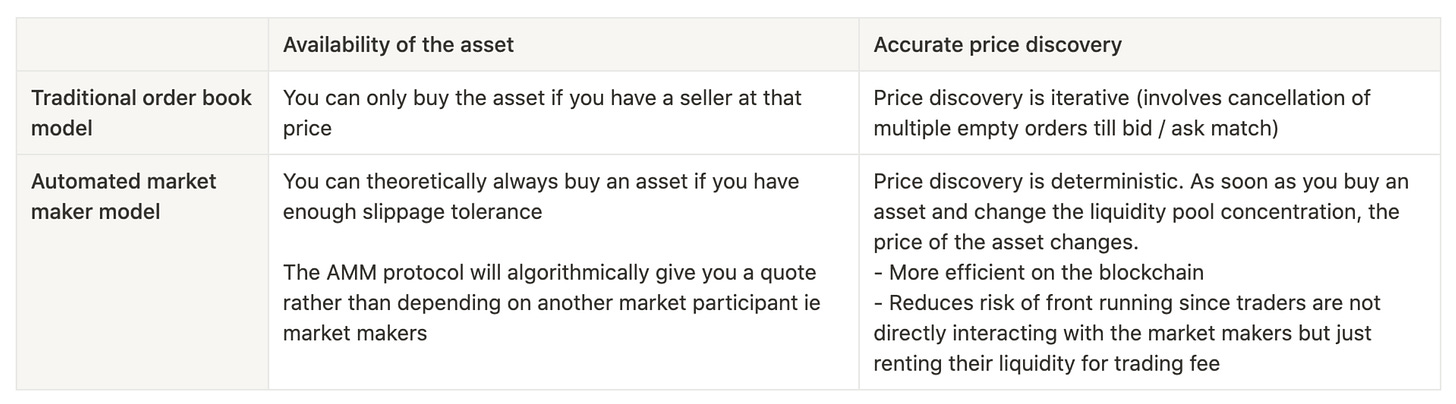
Task: Click the 'price of the asset changes' line
Action: pos(1006,242)
